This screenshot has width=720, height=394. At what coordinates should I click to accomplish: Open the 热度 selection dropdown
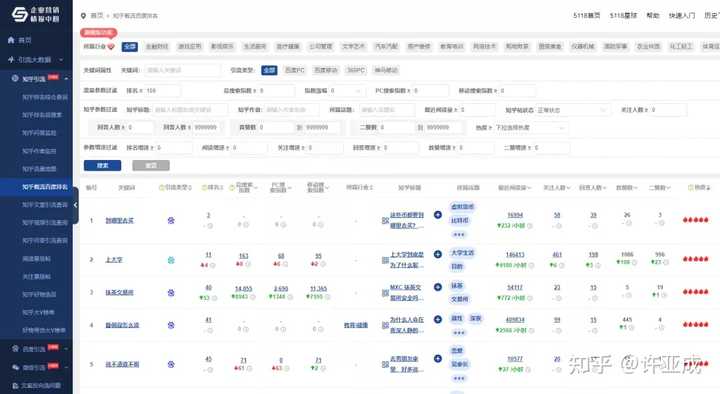pos(531,128)
